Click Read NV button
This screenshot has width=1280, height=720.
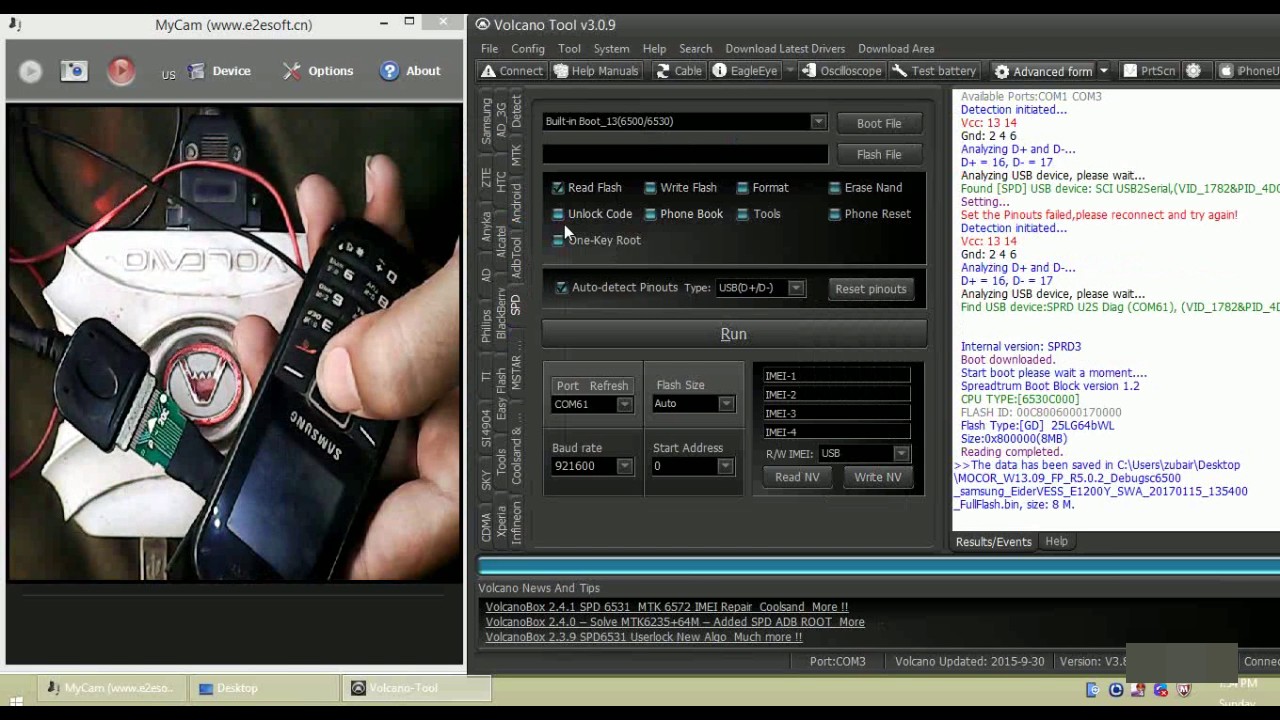tap(797, 477)
